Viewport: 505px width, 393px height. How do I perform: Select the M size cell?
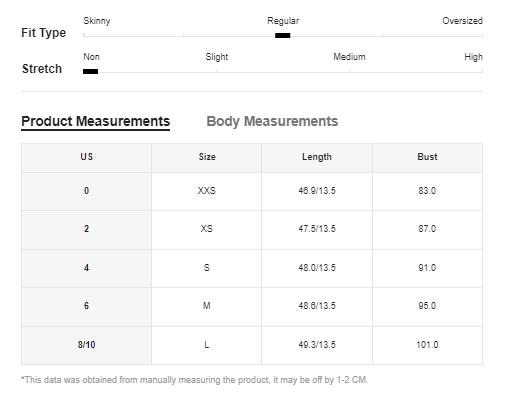tap(207, 306)
